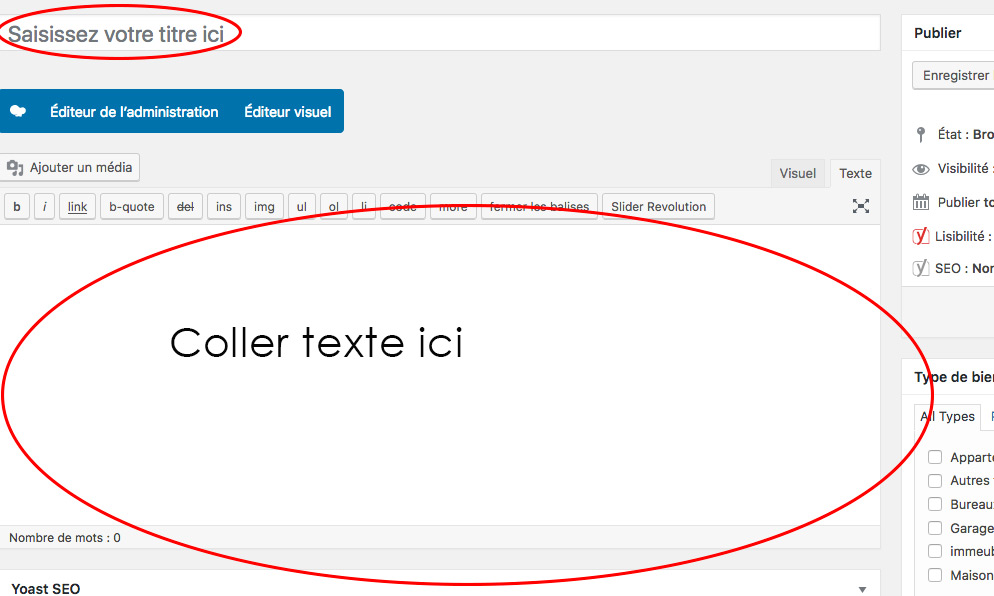The image size is (994, 596).
Task: Enable the Garage checkbox
Action: [935, 528]
